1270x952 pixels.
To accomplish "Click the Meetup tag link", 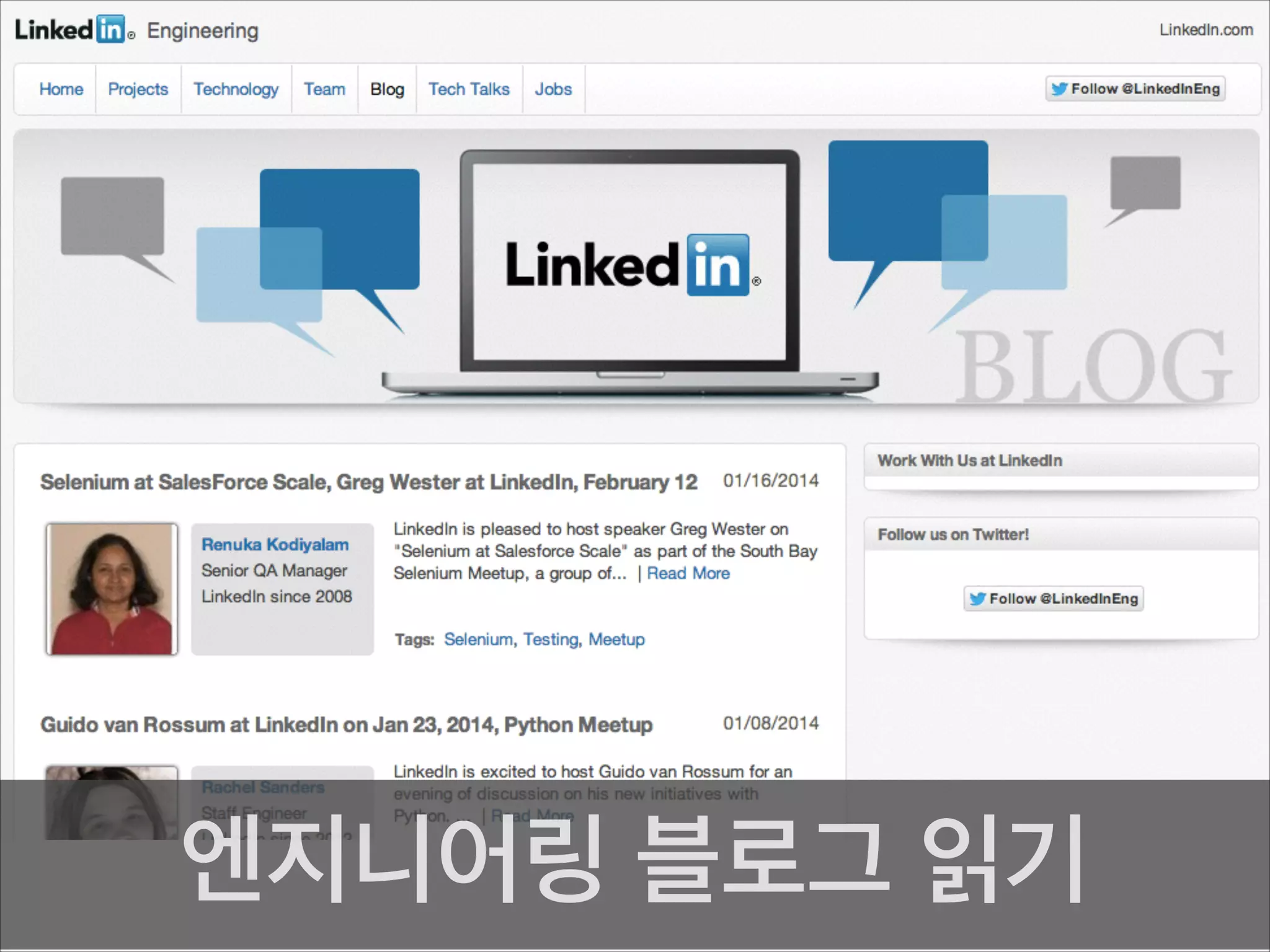I will point(616,639).
